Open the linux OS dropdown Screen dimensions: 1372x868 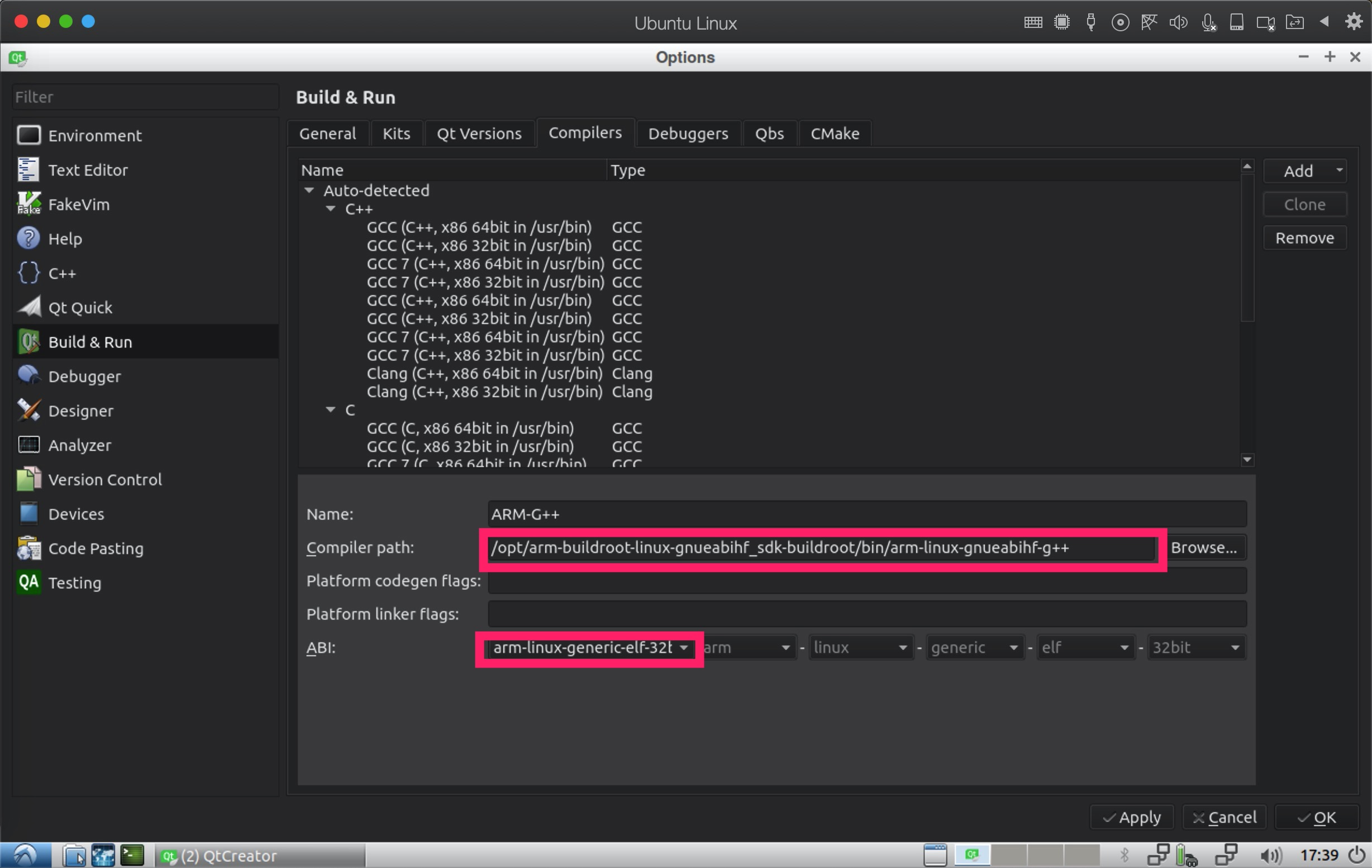tap(860, 647)
